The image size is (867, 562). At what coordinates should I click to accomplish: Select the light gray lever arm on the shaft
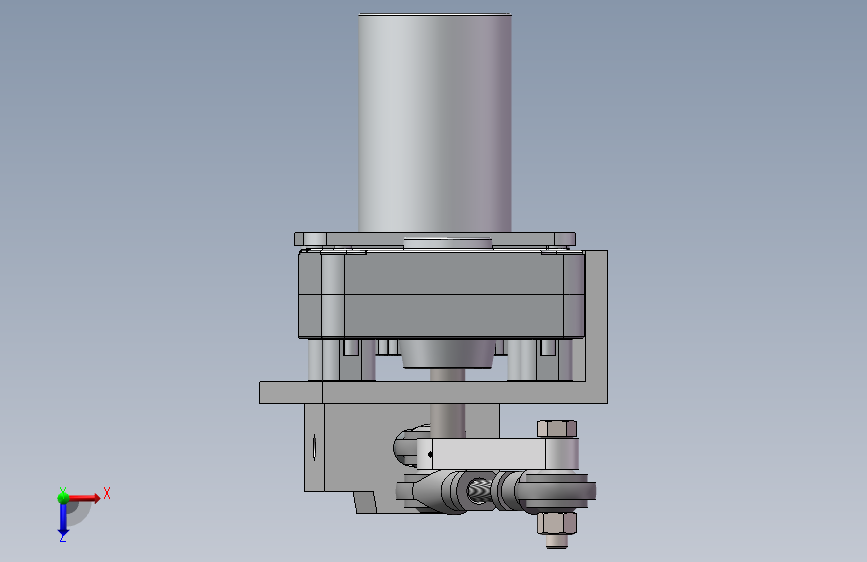(498, 454)
